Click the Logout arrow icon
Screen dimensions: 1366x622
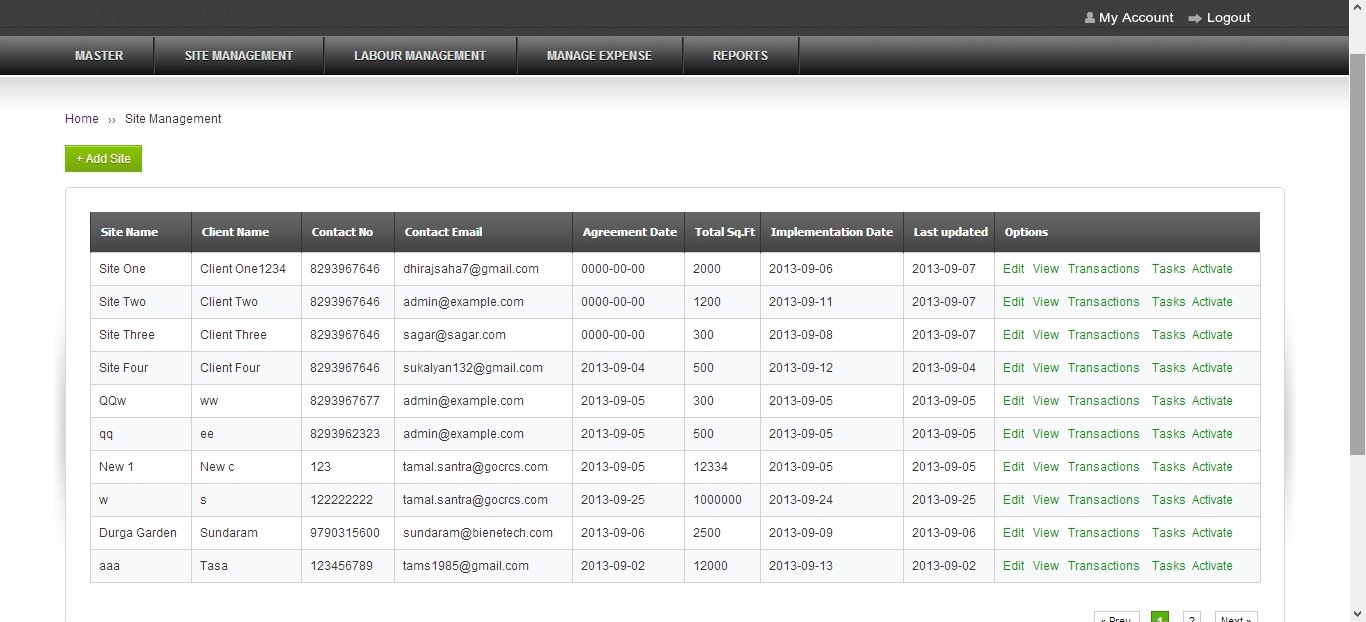1194,18
